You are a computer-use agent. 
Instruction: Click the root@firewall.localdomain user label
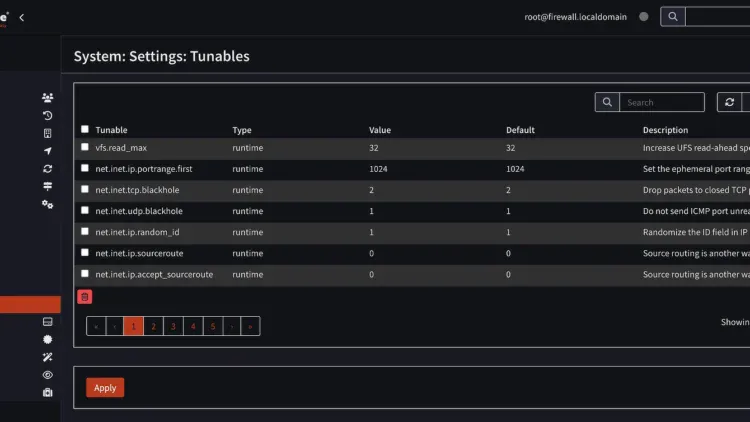click(x=575, y=17)
